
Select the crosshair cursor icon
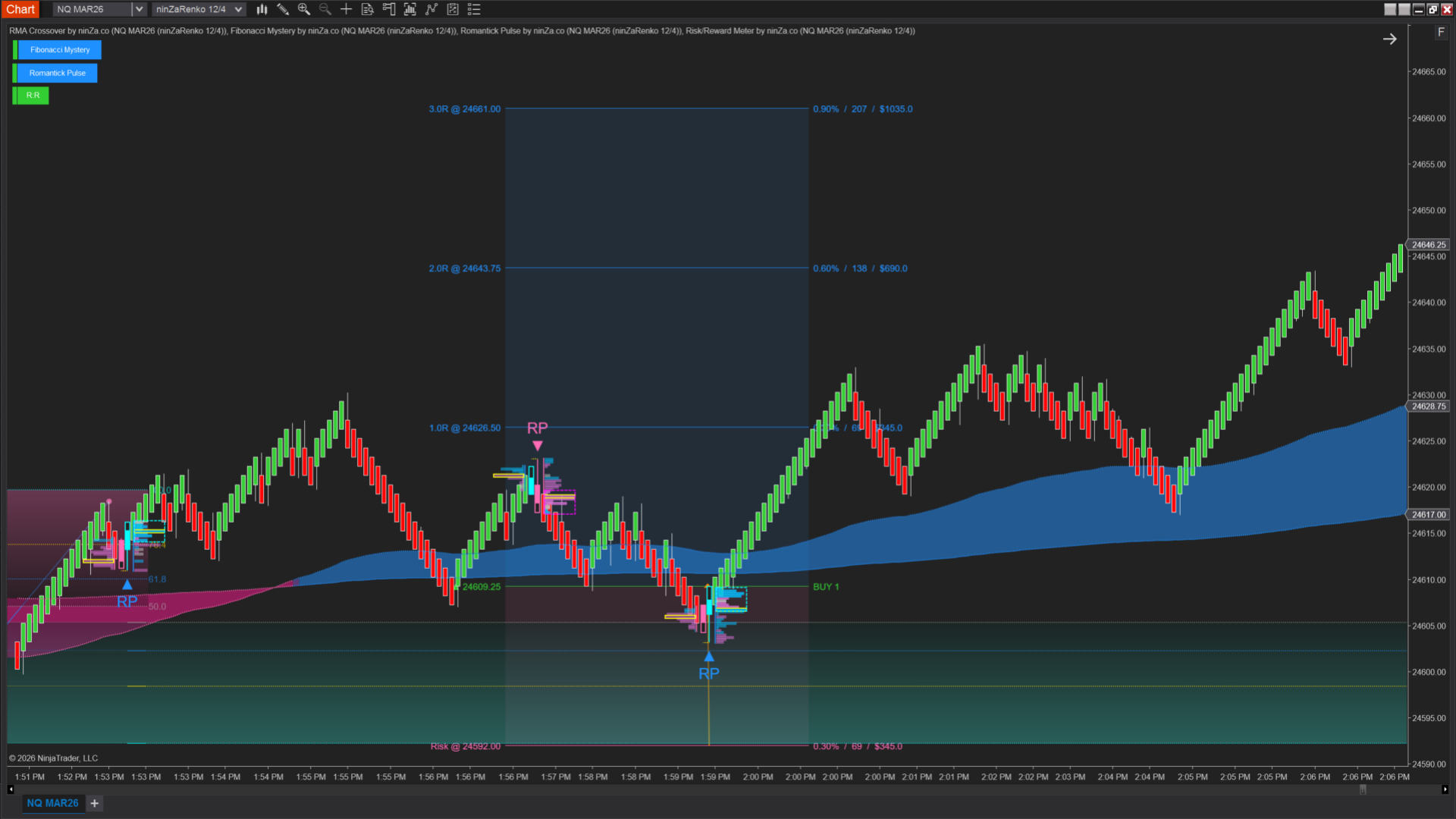pos(346,9)
